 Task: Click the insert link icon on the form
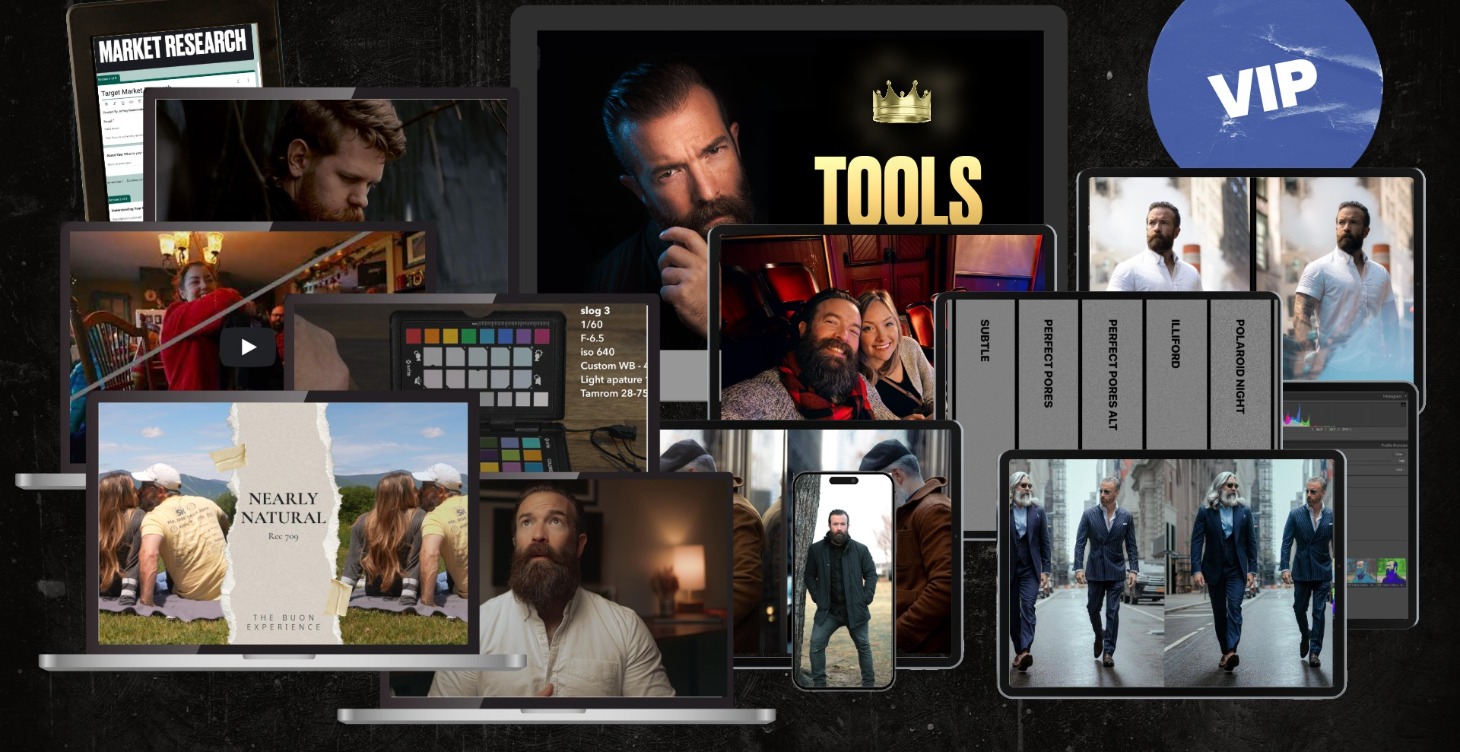pyautogui.click(x=129, y=103)
